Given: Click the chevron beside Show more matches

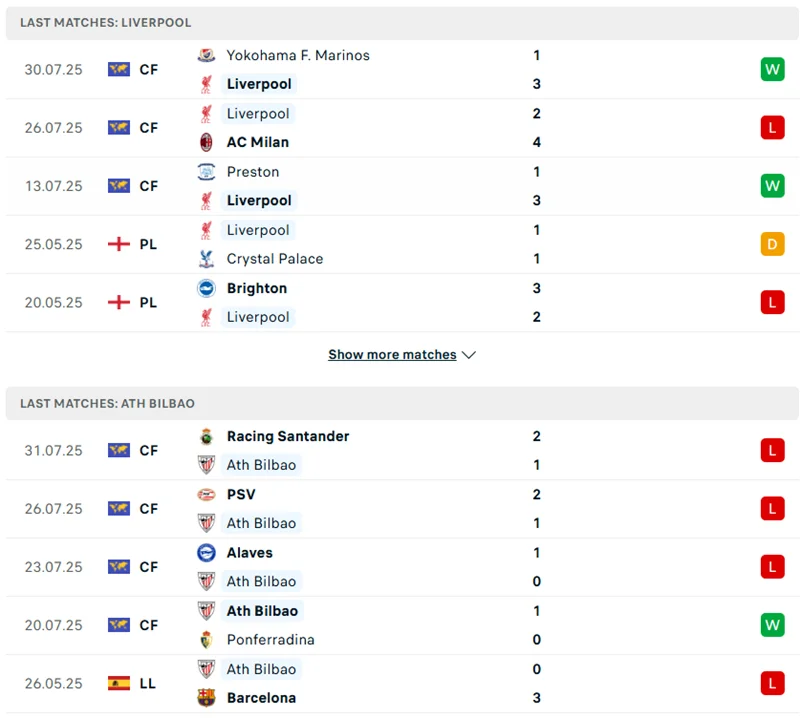Looking at the screenshot, I should tap(469, 355).
